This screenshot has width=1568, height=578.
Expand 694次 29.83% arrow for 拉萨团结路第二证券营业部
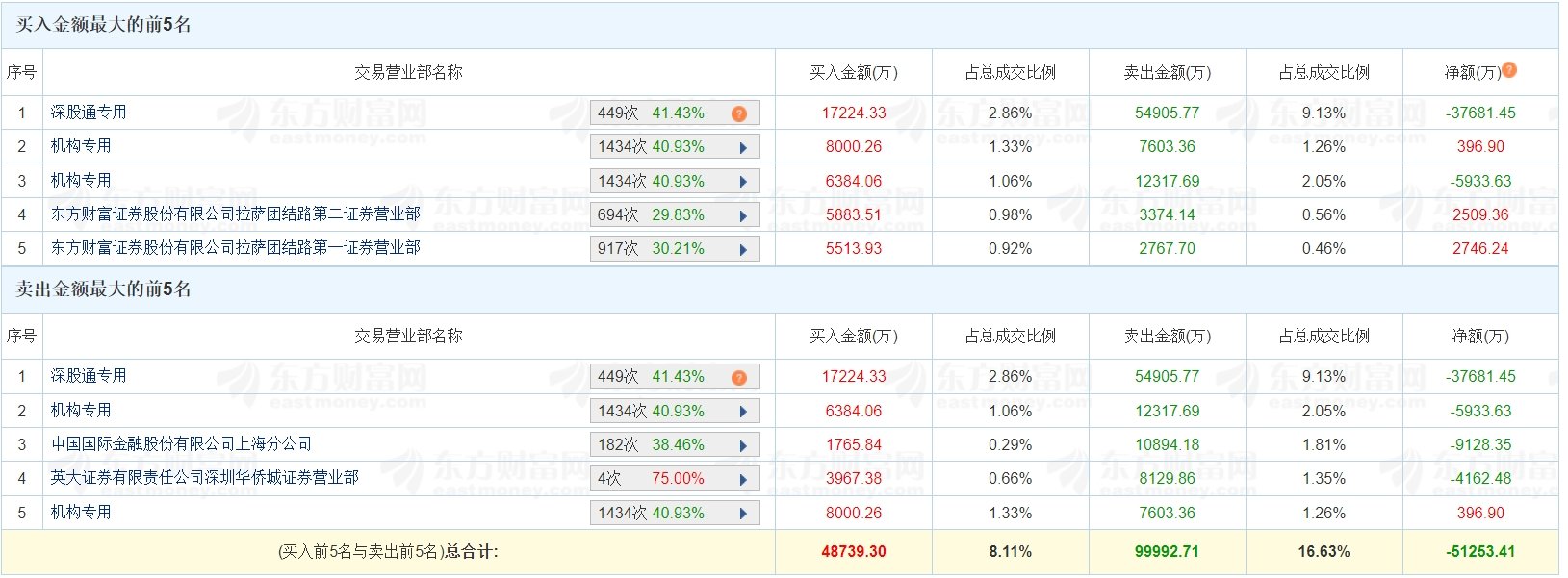(x=743, y=216)
